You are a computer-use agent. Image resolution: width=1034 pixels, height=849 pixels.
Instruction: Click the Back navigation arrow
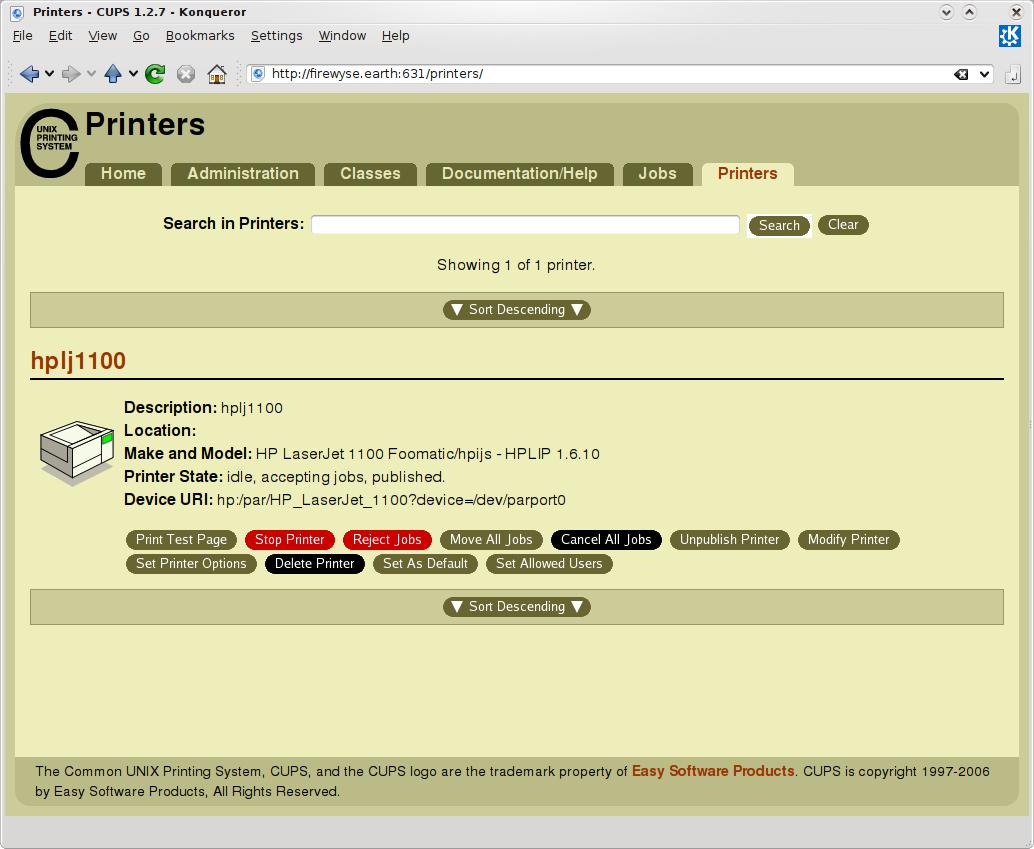(29, 74)
